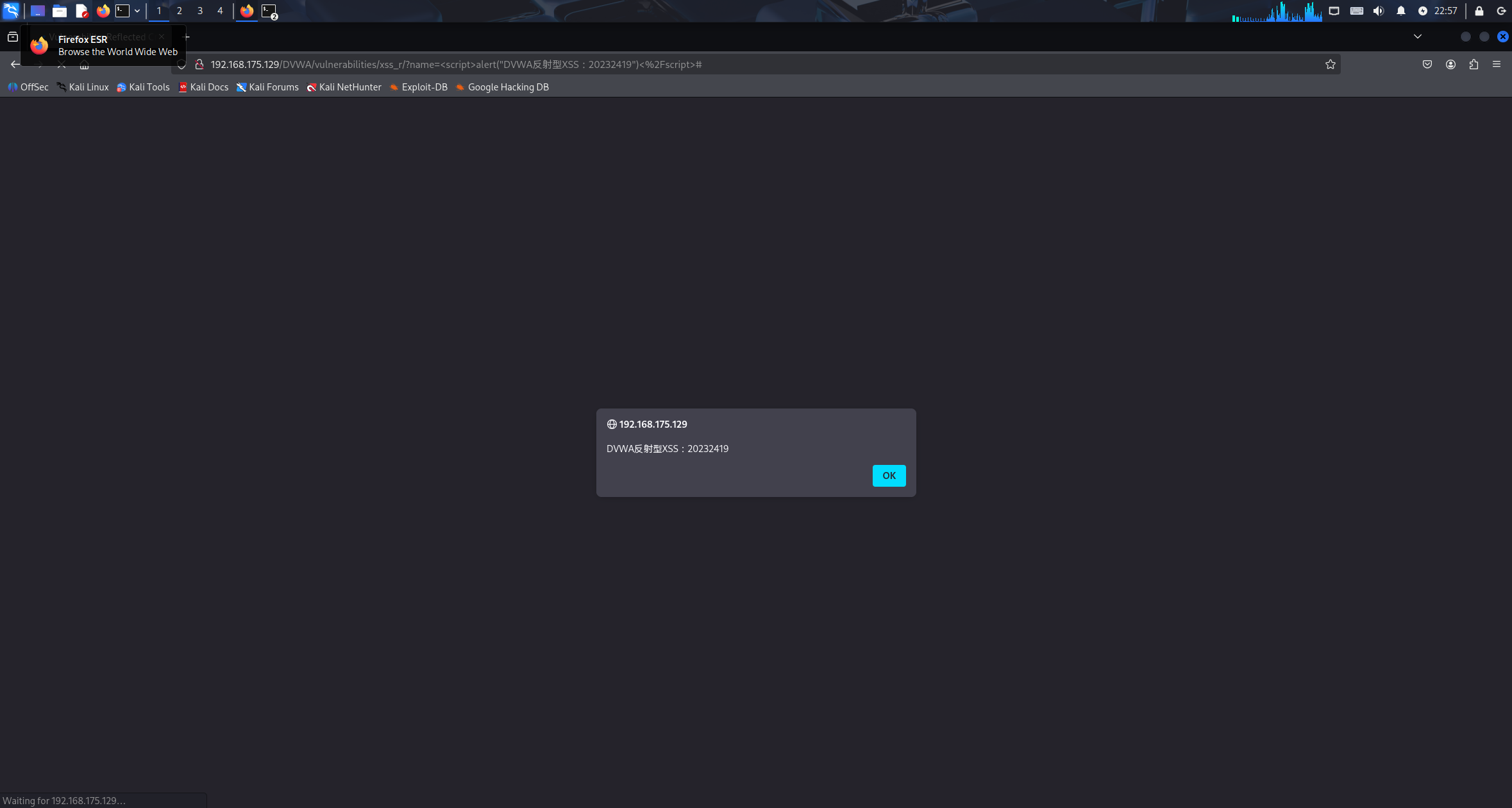1512x808 pixels.
Task: Open the Kali applications menu
Action: point(11,11)
